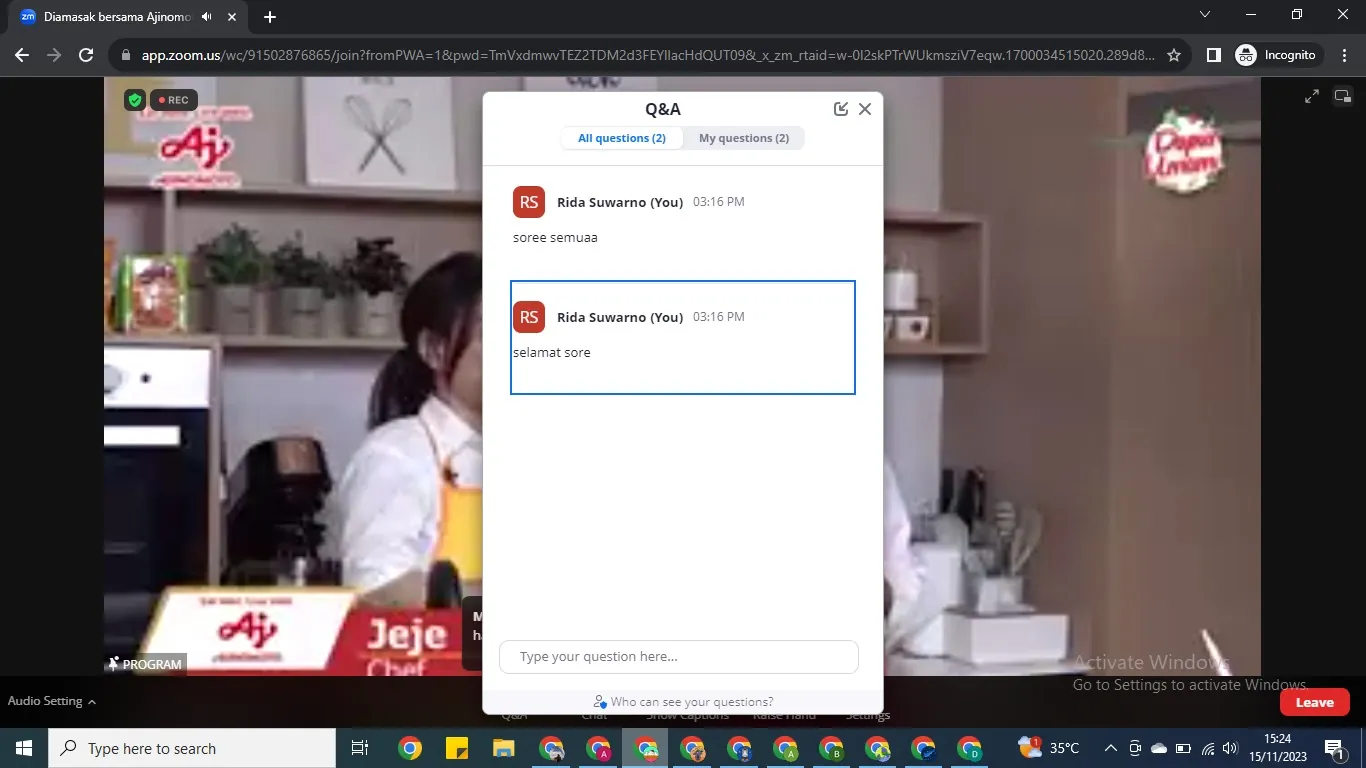Click the taskbar search box

(x=192, y=748)
